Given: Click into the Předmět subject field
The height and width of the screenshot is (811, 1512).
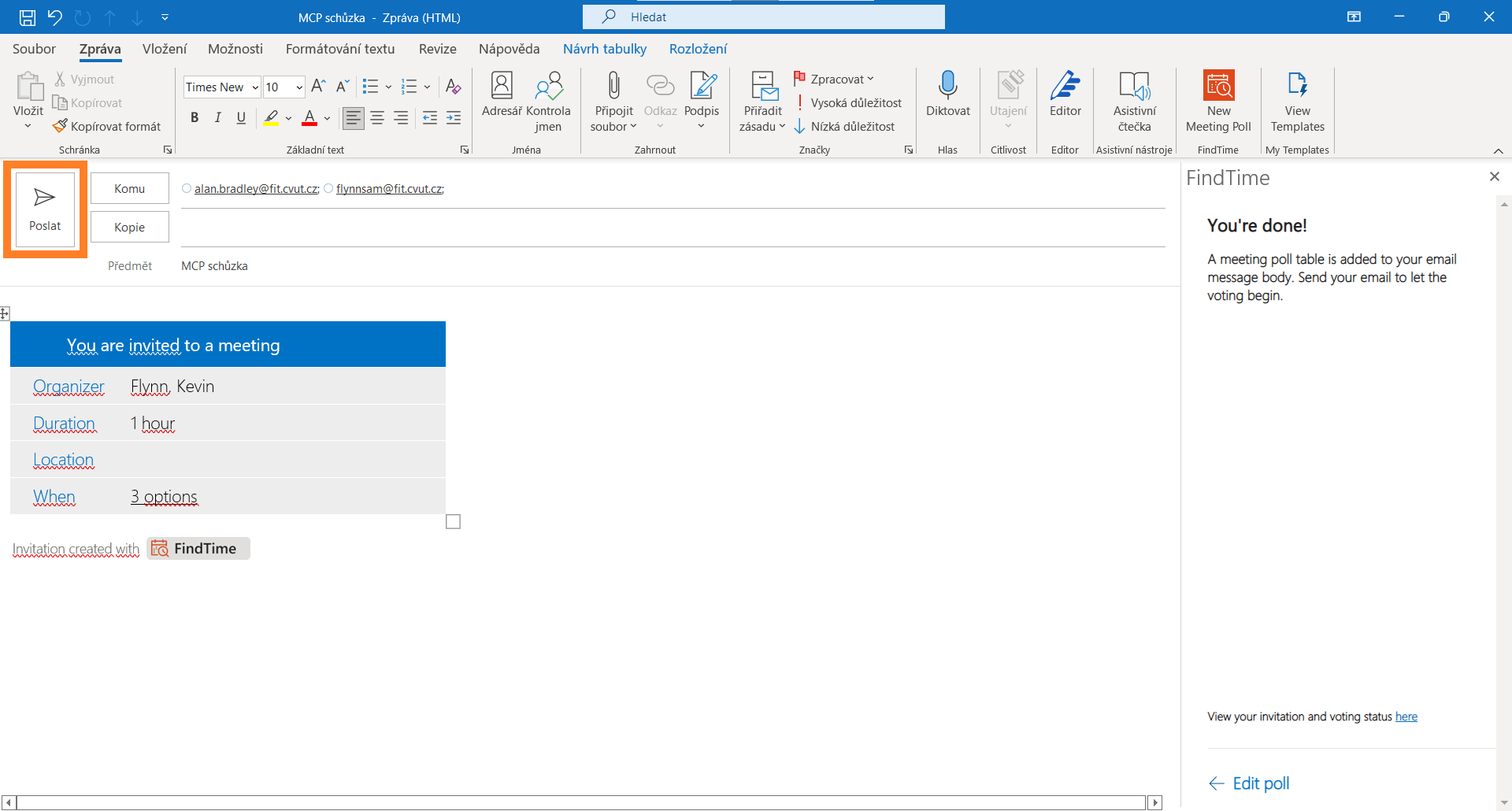Looking at the screenshot, I should tap(672, 266).
